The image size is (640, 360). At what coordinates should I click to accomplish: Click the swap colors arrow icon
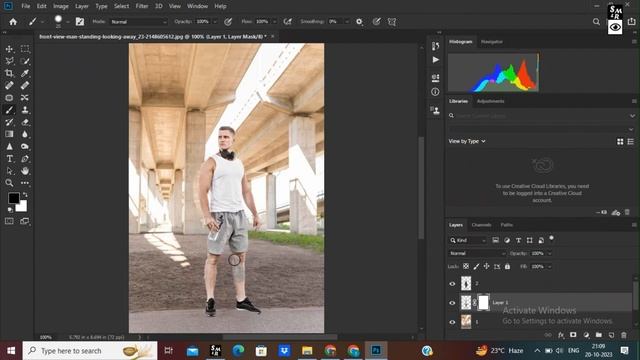25,195
